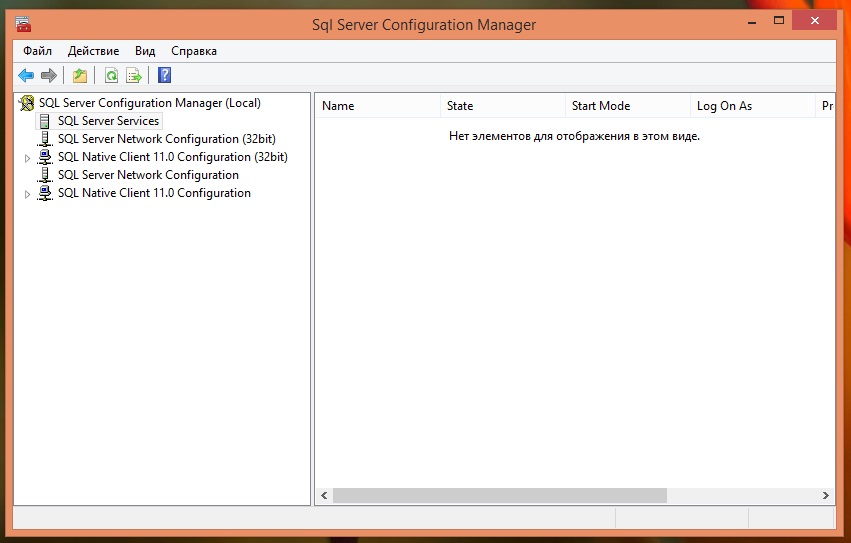Sort by the Name column header
The width and height of the screenshot is (851, 543).
pyautogui.click(x=378, y=106)
